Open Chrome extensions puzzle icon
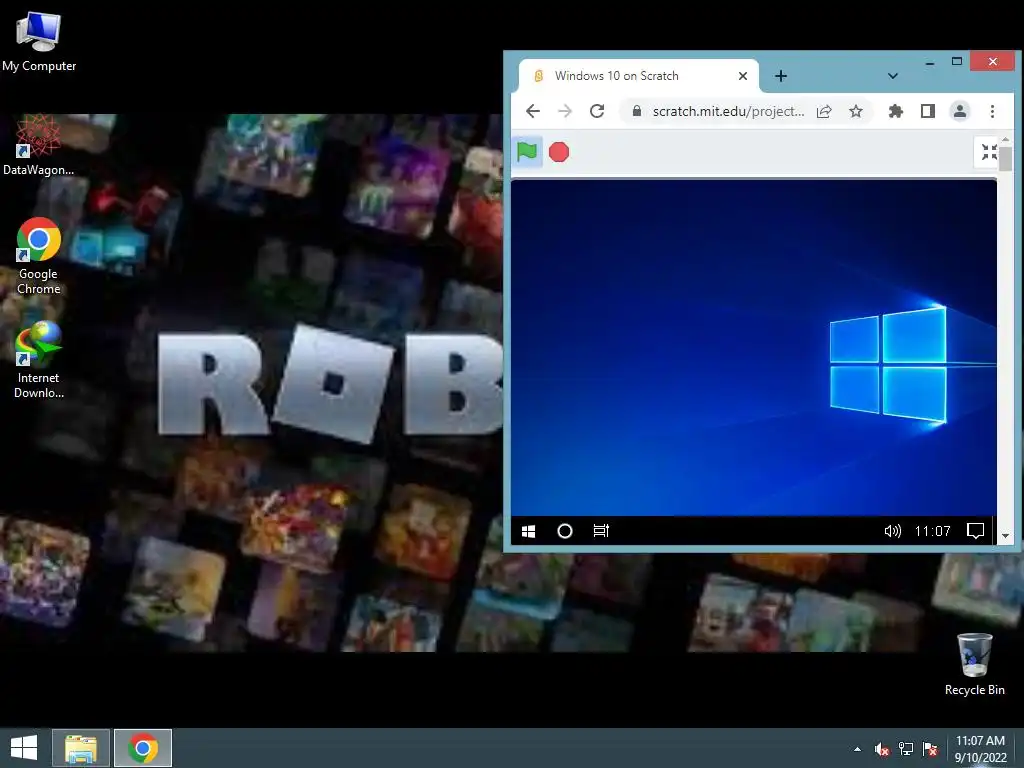 [896, 111]
